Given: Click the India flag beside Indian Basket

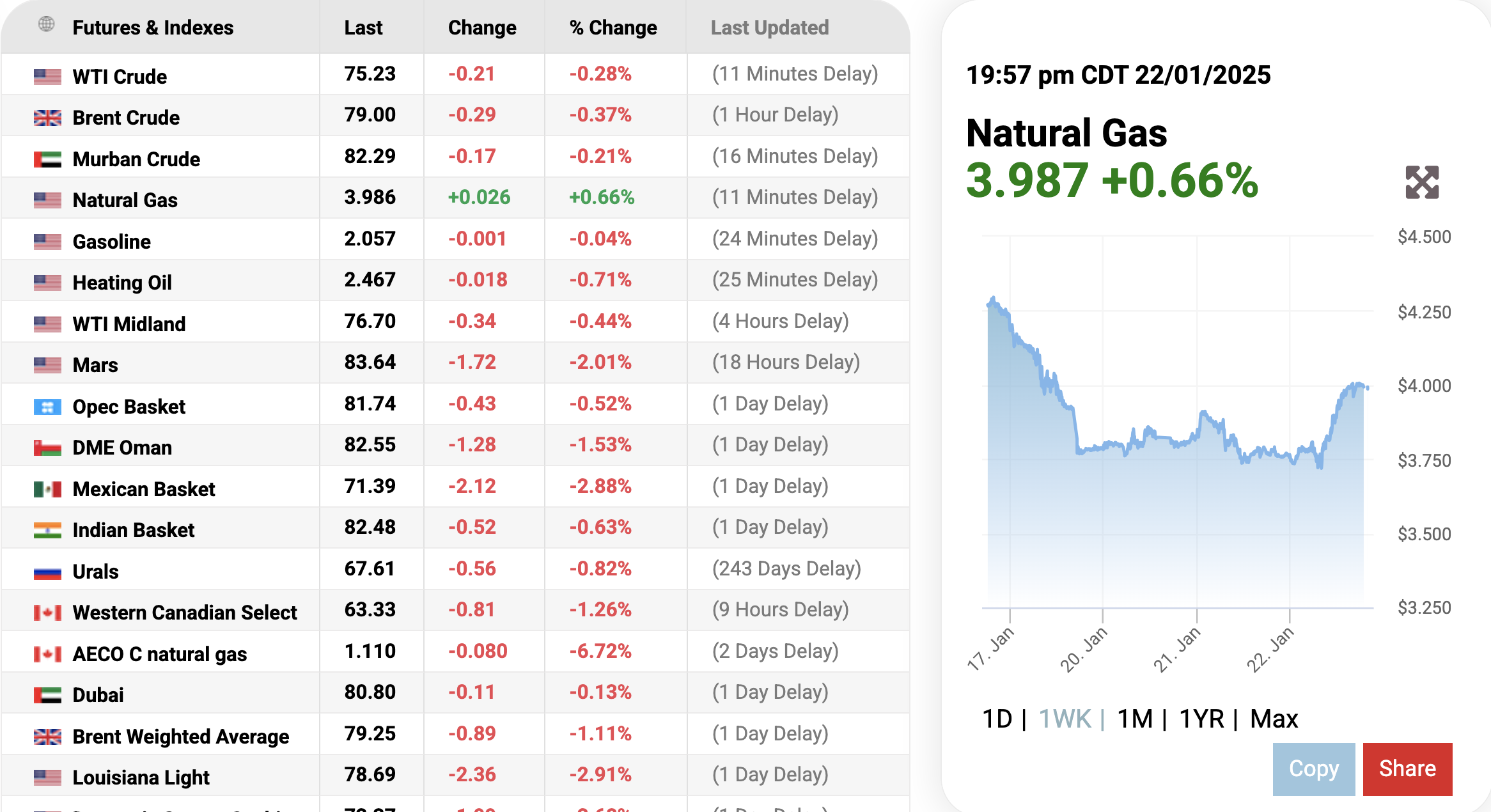Looking at the screenshot, I should 47,530.
